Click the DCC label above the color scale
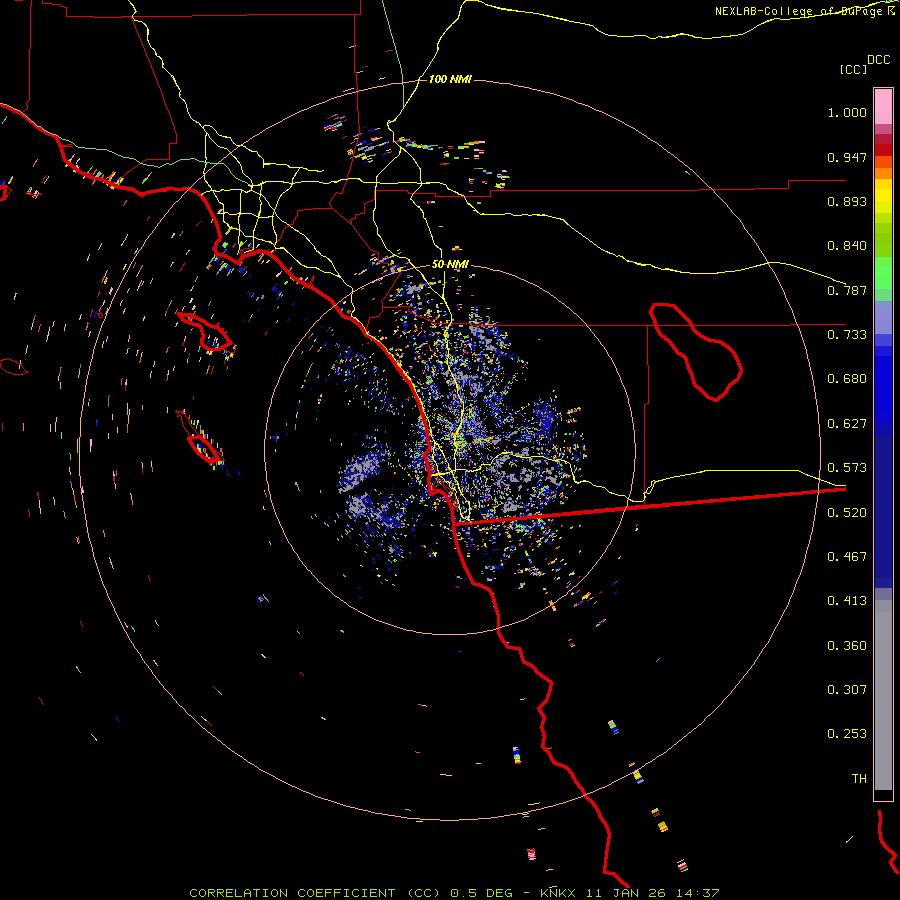Viewport: 900px width, 900px height. pos(878,60)
